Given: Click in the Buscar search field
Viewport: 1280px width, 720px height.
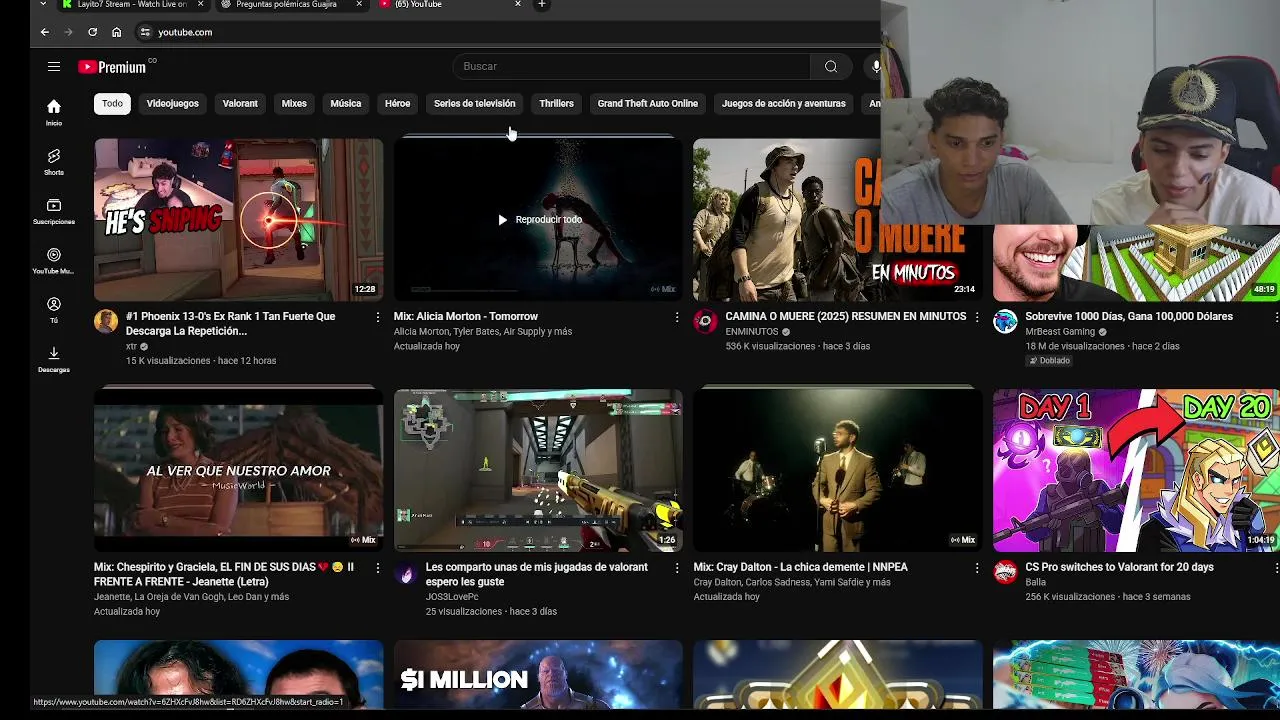Looking at the screenshot, I should [631, 66].
